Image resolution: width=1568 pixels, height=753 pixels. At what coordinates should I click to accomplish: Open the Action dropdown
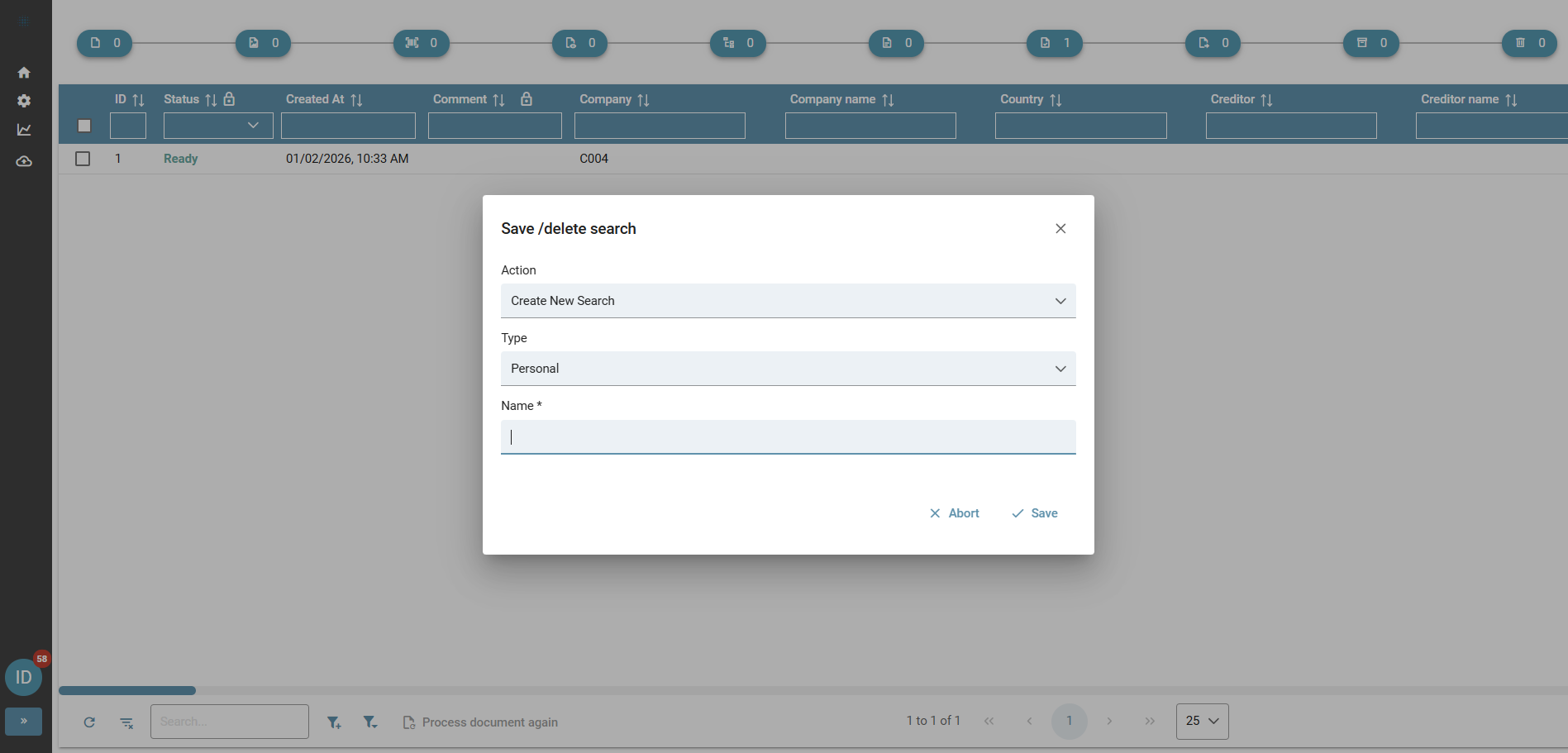pyautogui.click(x=788, y=301)
